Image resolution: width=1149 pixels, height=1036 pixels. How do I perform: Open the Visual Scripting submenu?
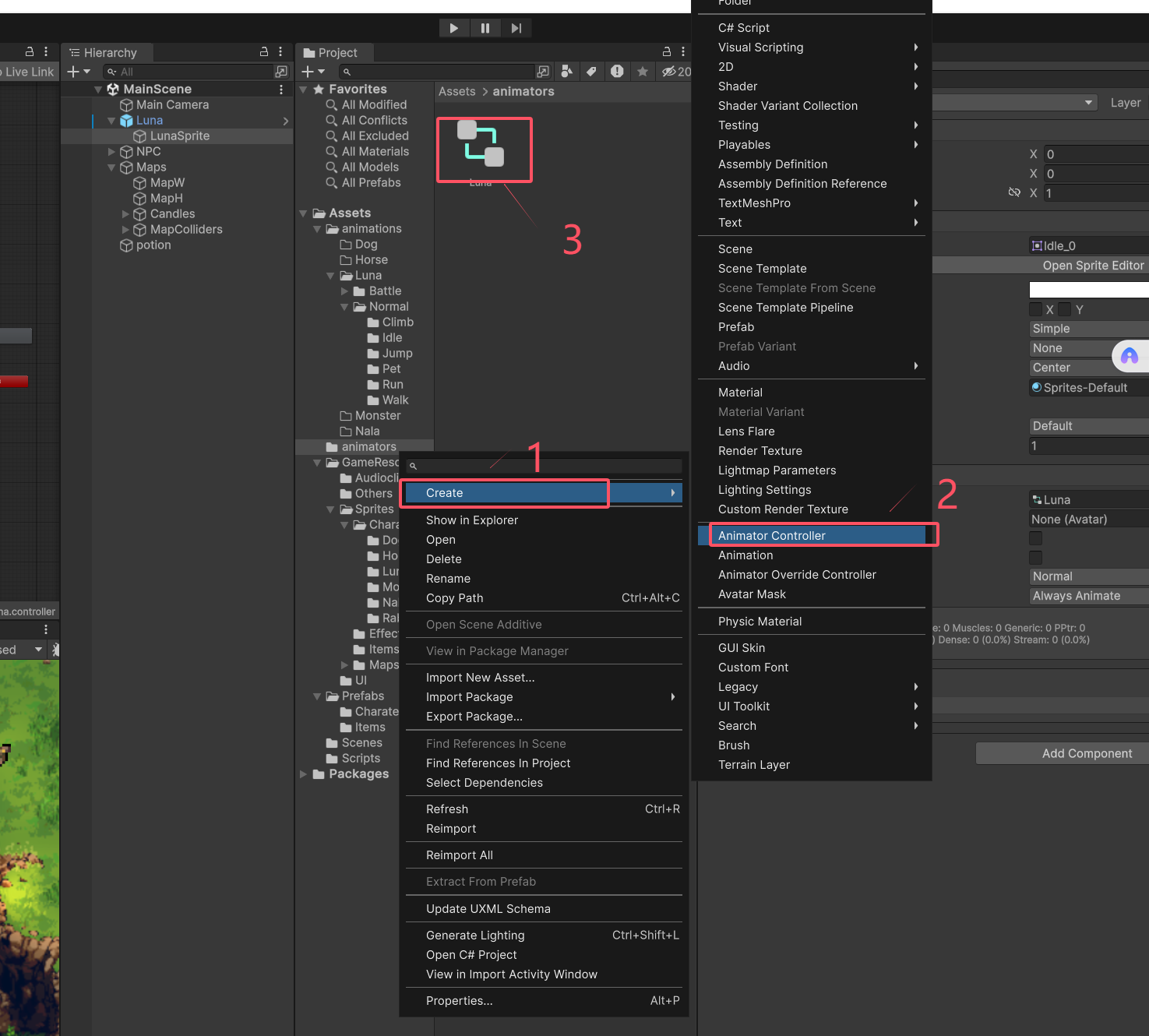(812, 48)
